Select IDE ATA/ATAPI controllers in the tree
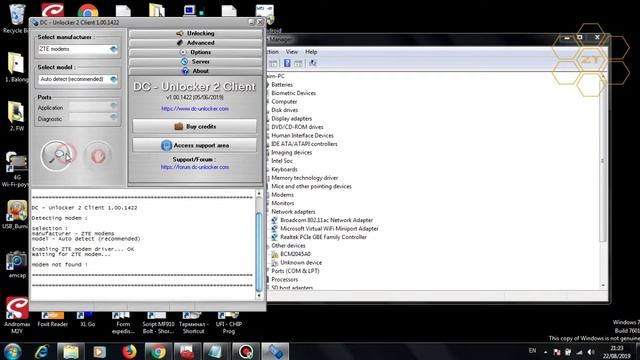Image resolution: width=640 pixels, height=360 pixels. pos(304,144)
